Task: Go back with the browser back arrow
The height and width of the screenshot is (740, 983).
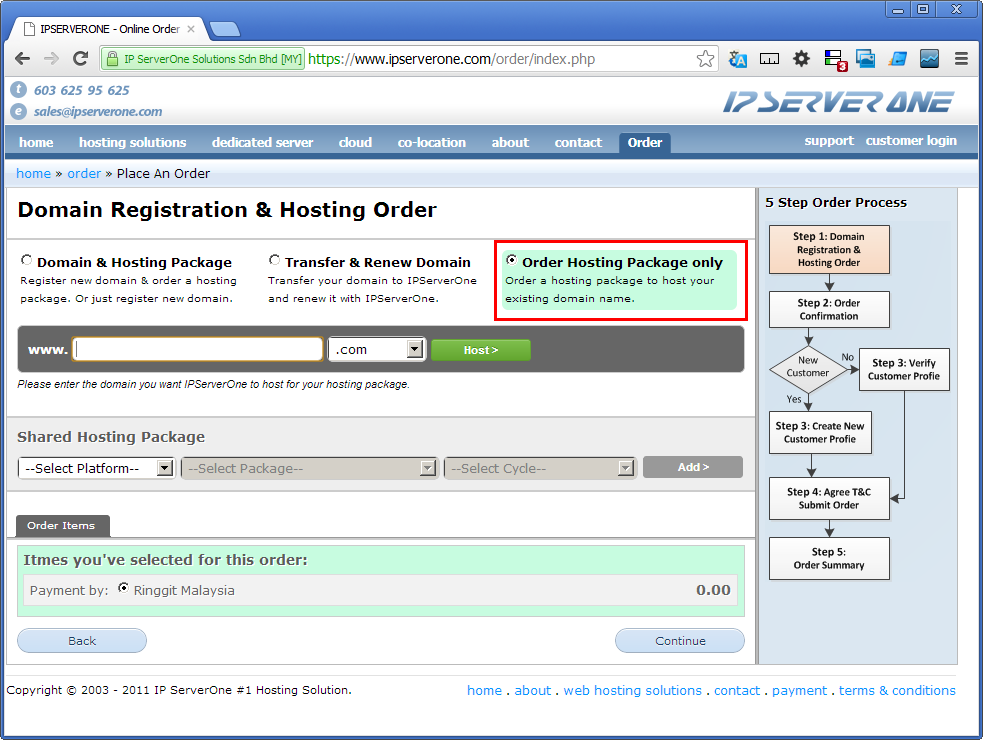Action: (x=22, y=59)
